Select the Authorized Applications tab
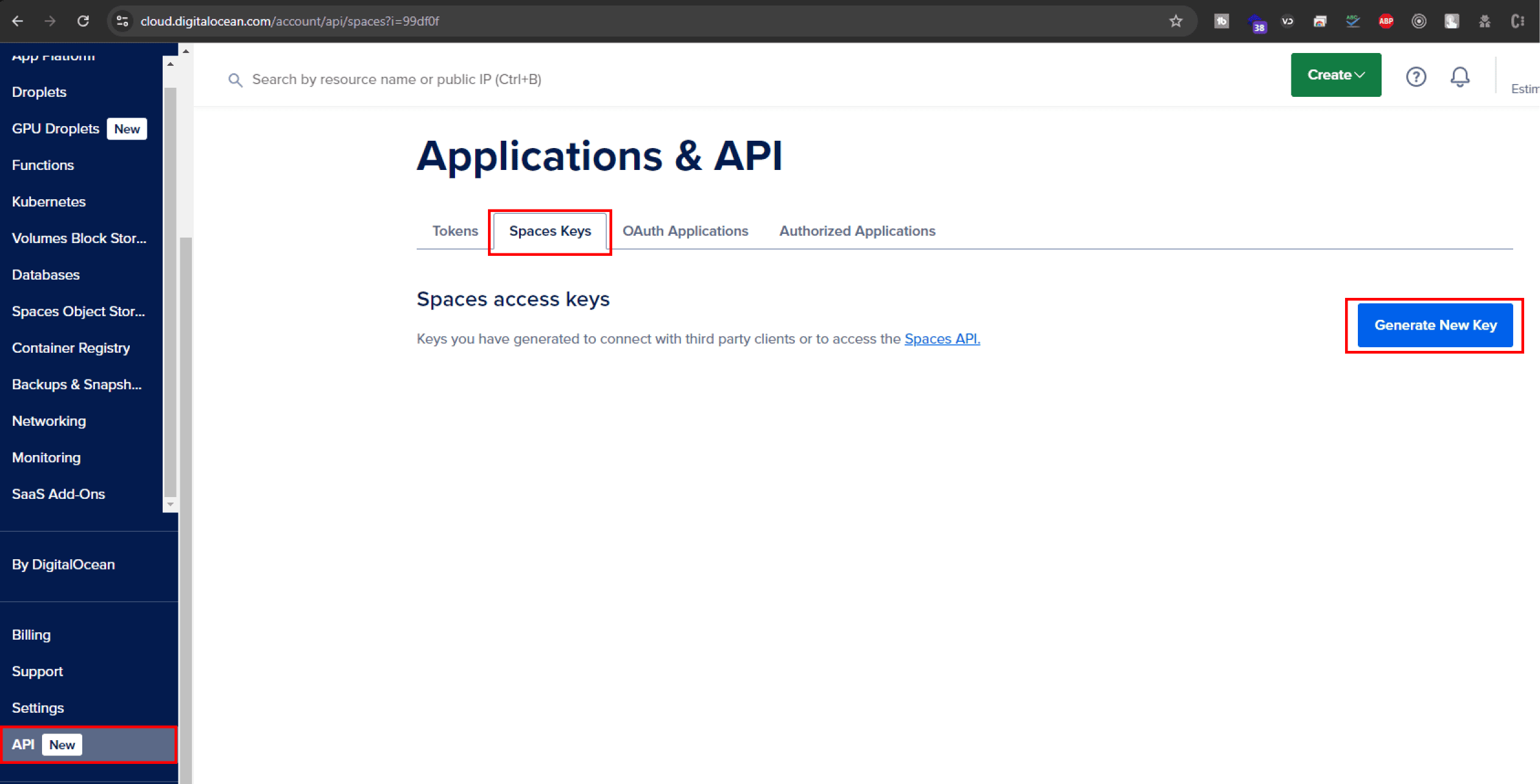The image size is (1540, 784). [x=857, y=231]
